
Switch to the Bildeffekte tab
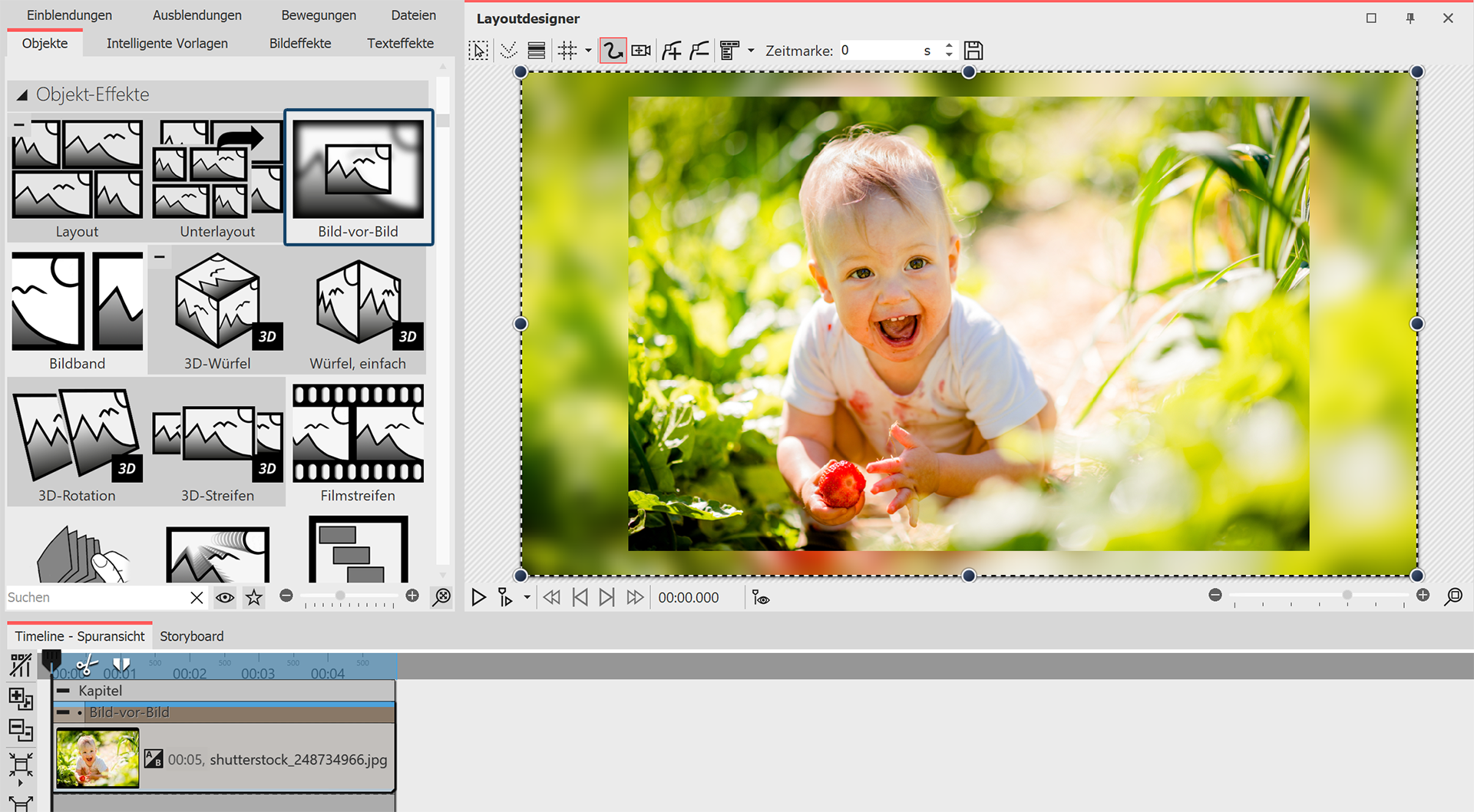pyautogui.click(x=300, y=43)
